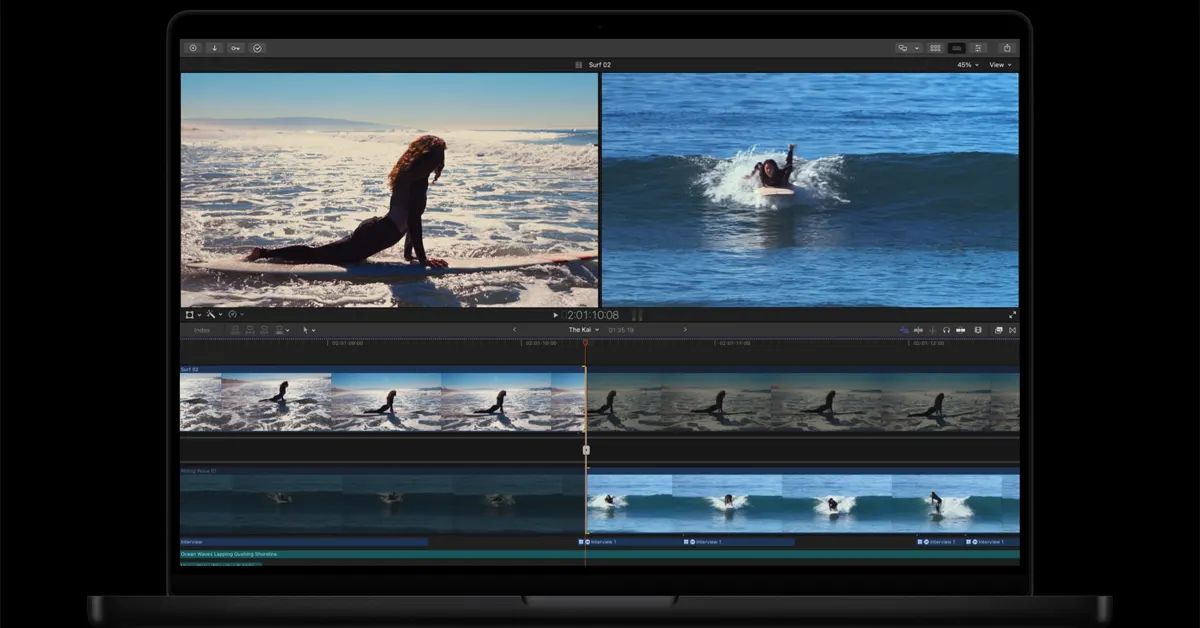
Task: Open the Transitions browser bowtie icon
Action: [1012, 330]
